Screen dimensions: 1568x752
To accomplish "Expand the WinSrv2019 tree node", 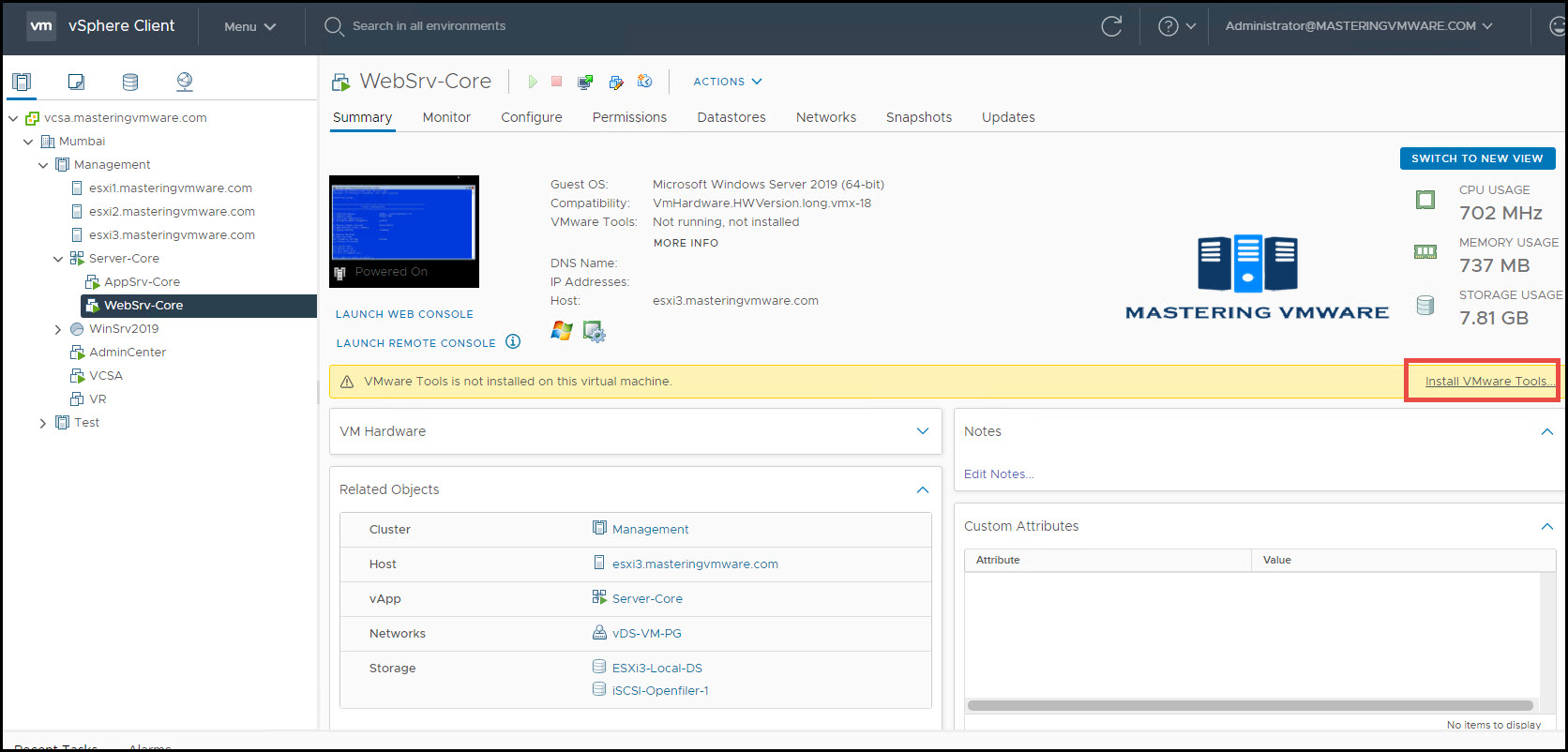I will [58, 329].
